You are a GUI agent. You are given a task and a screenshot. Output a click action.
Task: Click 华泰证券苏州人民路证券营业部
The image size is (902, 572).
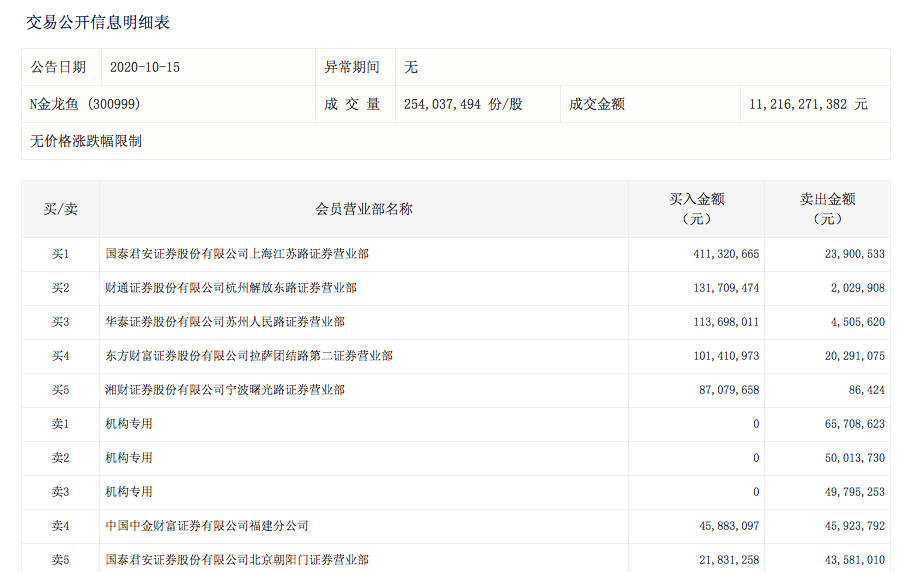click(x=225, y=322)
